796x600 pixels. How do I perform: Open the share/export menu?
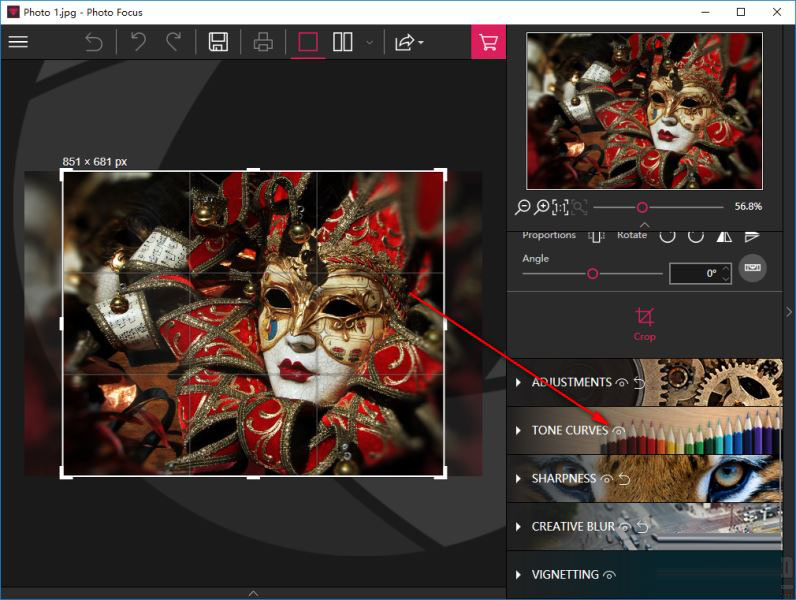point(408,43)
